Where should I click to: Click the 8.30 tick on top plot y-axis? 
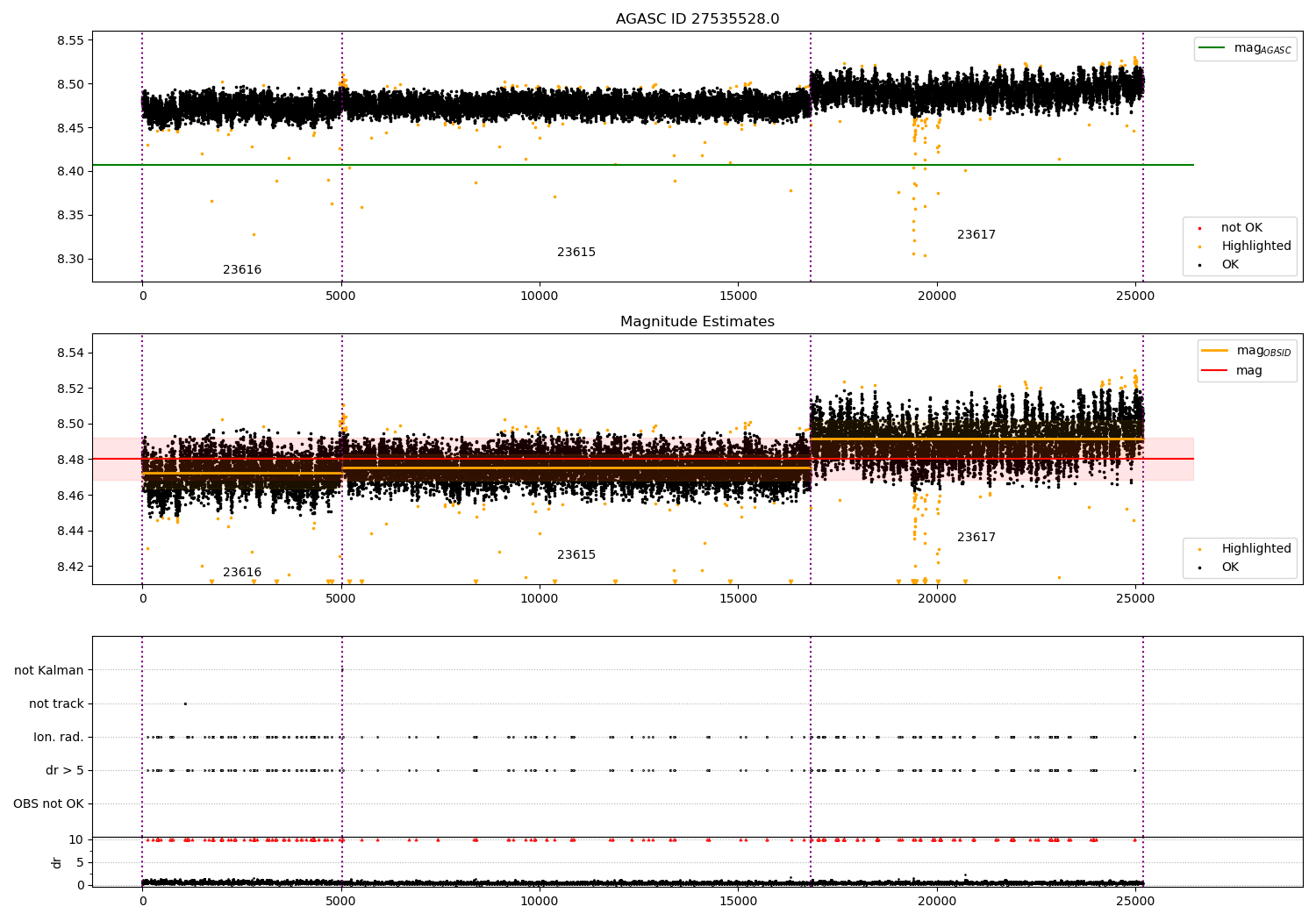coord(69,260)
